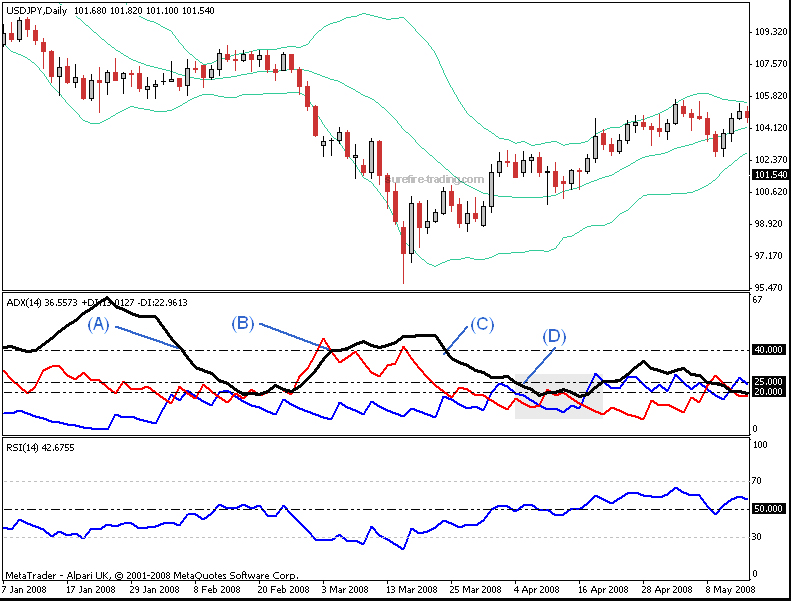Click the 20.000 ADX level label

pyautogui.click(x=768, y=392)
